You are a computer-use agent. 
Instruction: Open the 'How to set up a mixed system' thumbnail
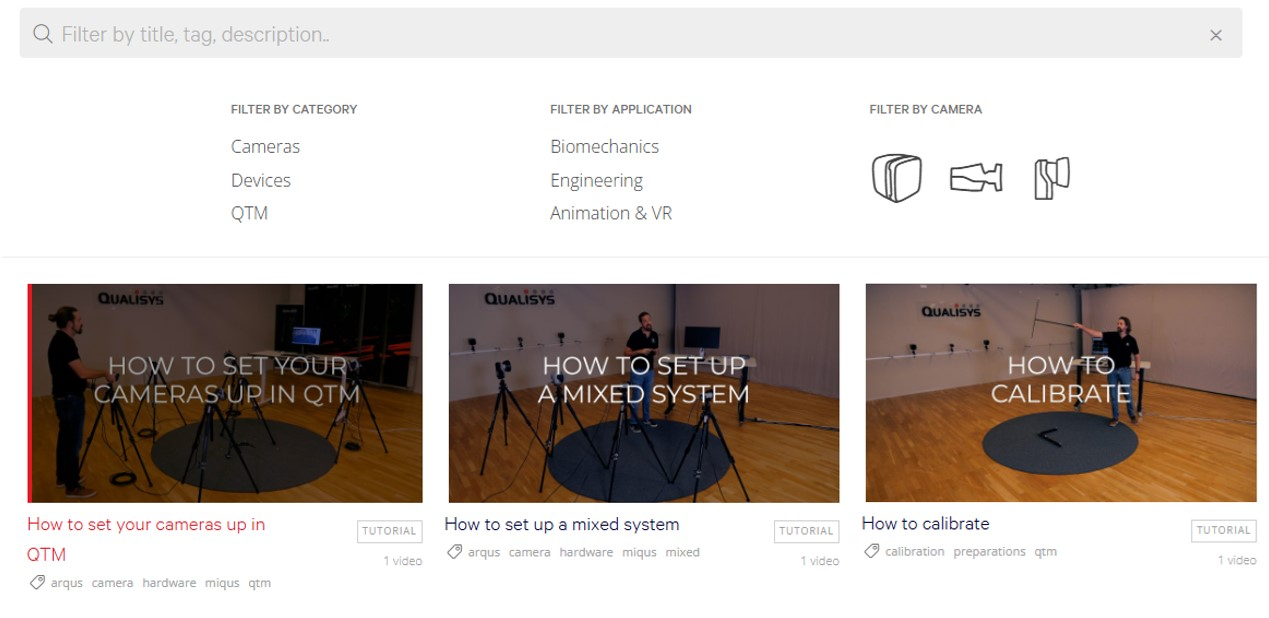pyautogui.click(x=643, y=392)
